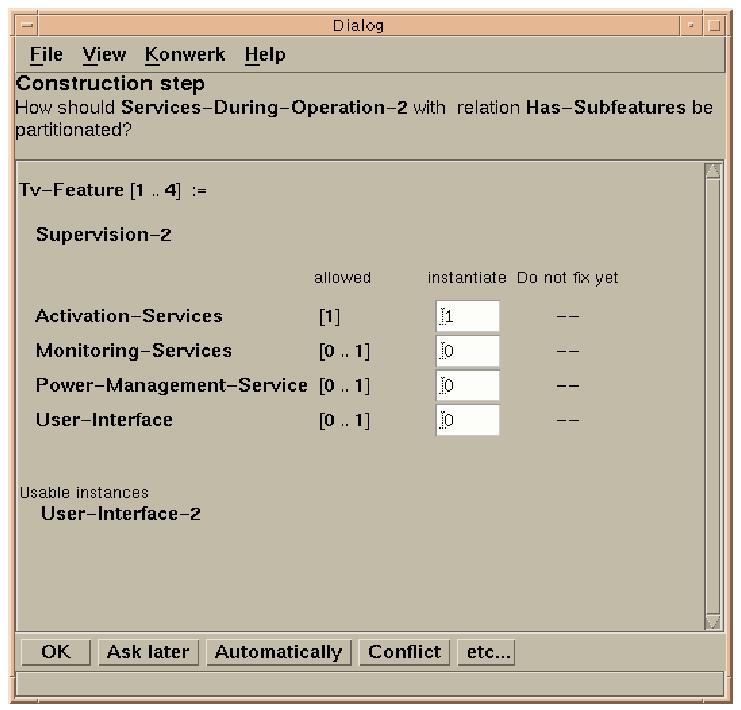Image resolution: width=741 pixels, height=710 pixels.
Task: Click the User-Interface 'Do not fix yet' dashes
Action: click(x=568, y=420)
